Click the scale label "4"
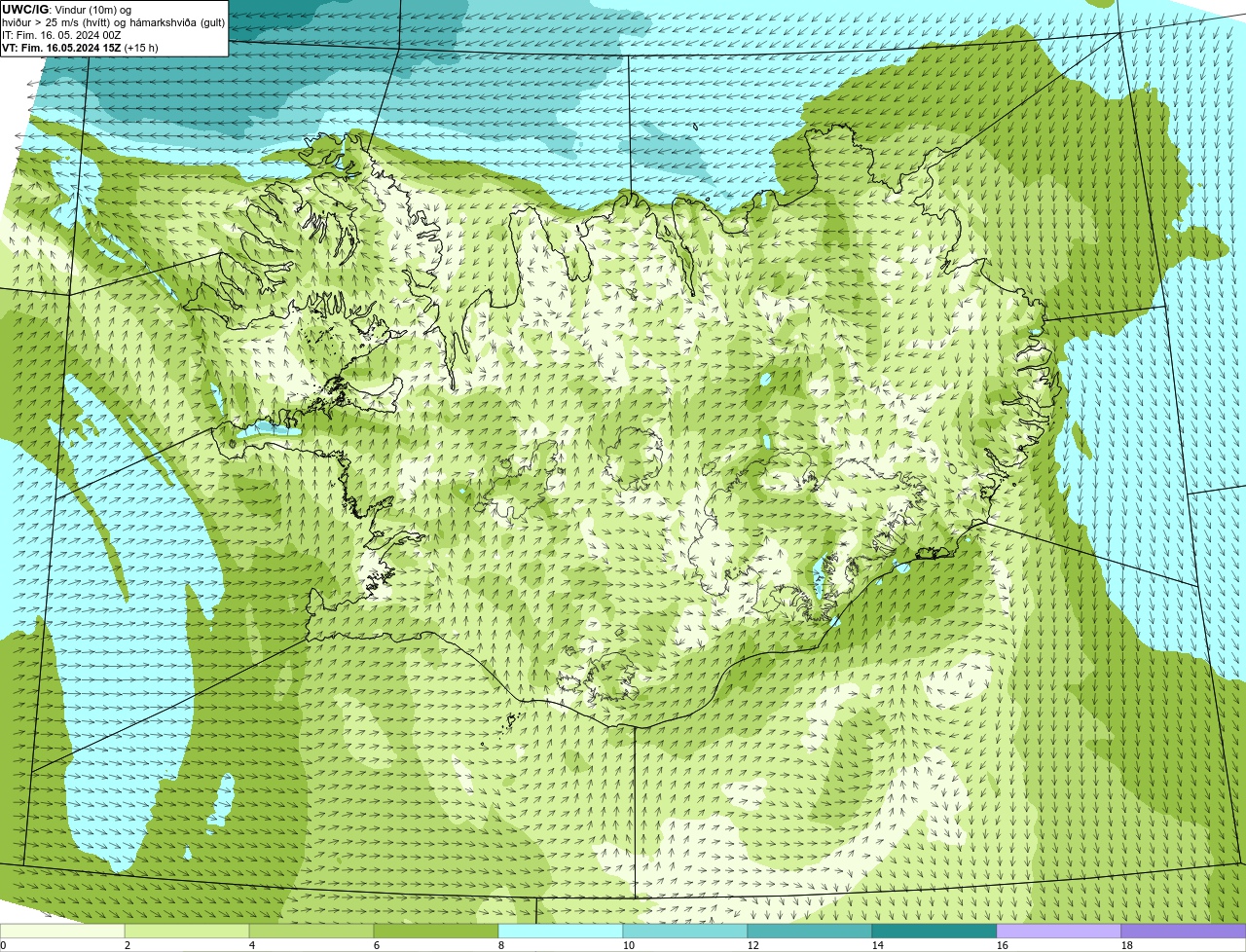The image size is (1246, 952). coord(252,945)
